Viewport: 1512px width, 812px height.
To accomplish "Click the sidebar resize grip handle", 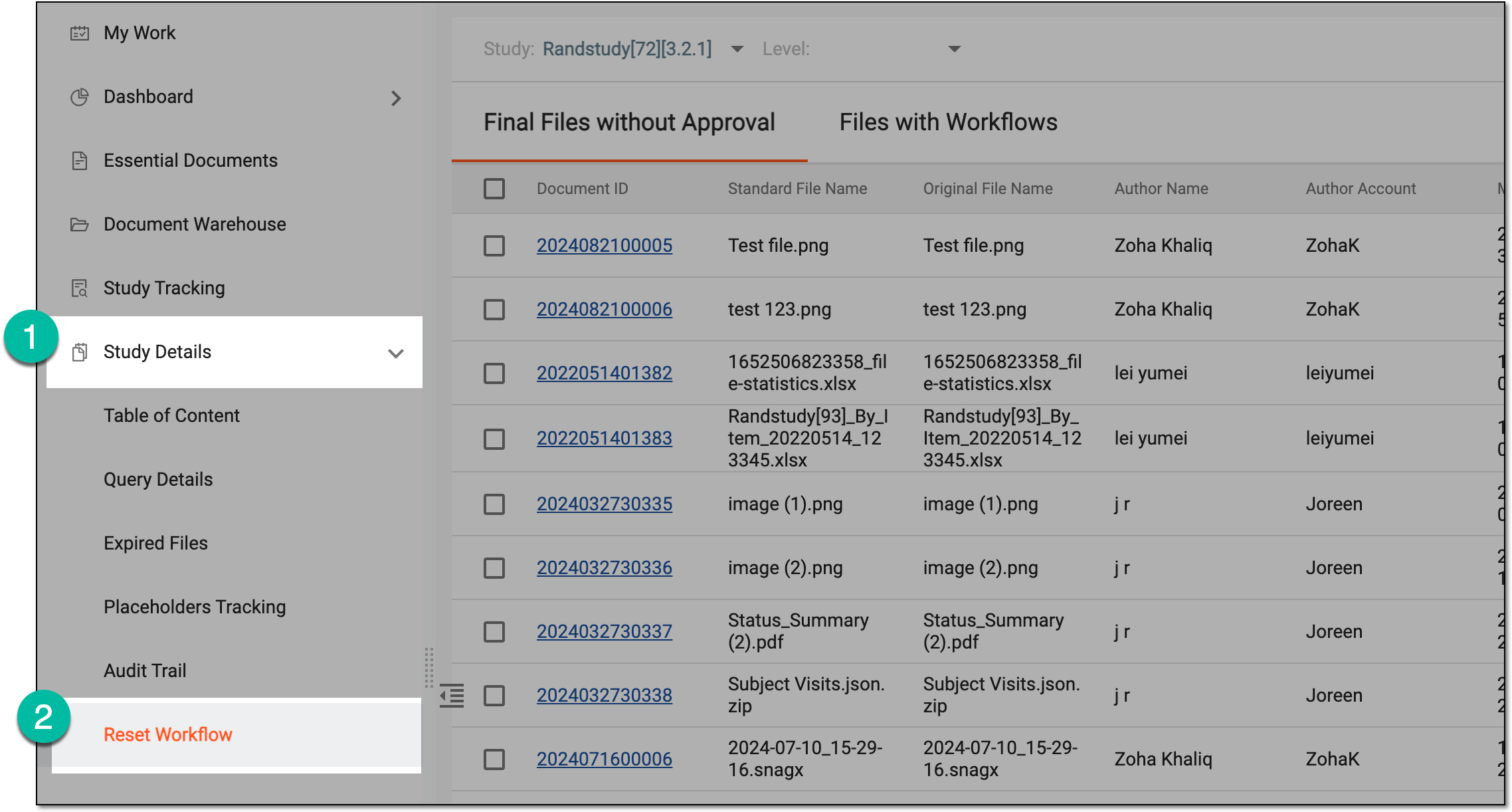I will 429,667.
